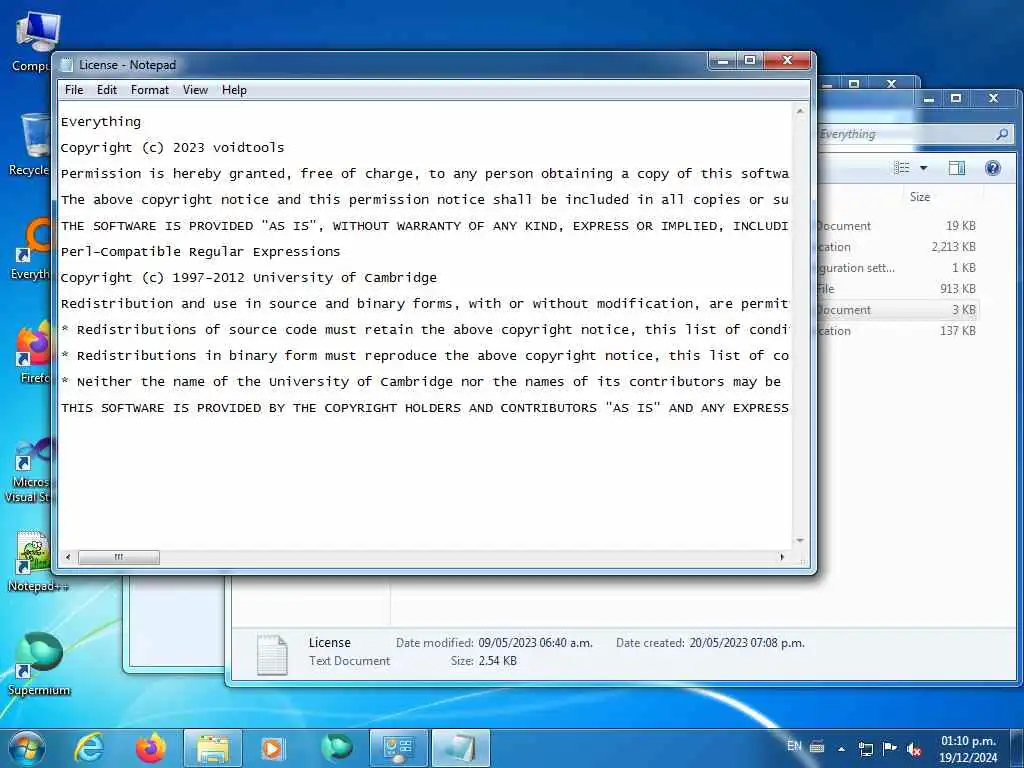This screenshot has height=768, width=1024.
Task: Toggle the Explorer preview pane icon
Action: coord(957,168)
